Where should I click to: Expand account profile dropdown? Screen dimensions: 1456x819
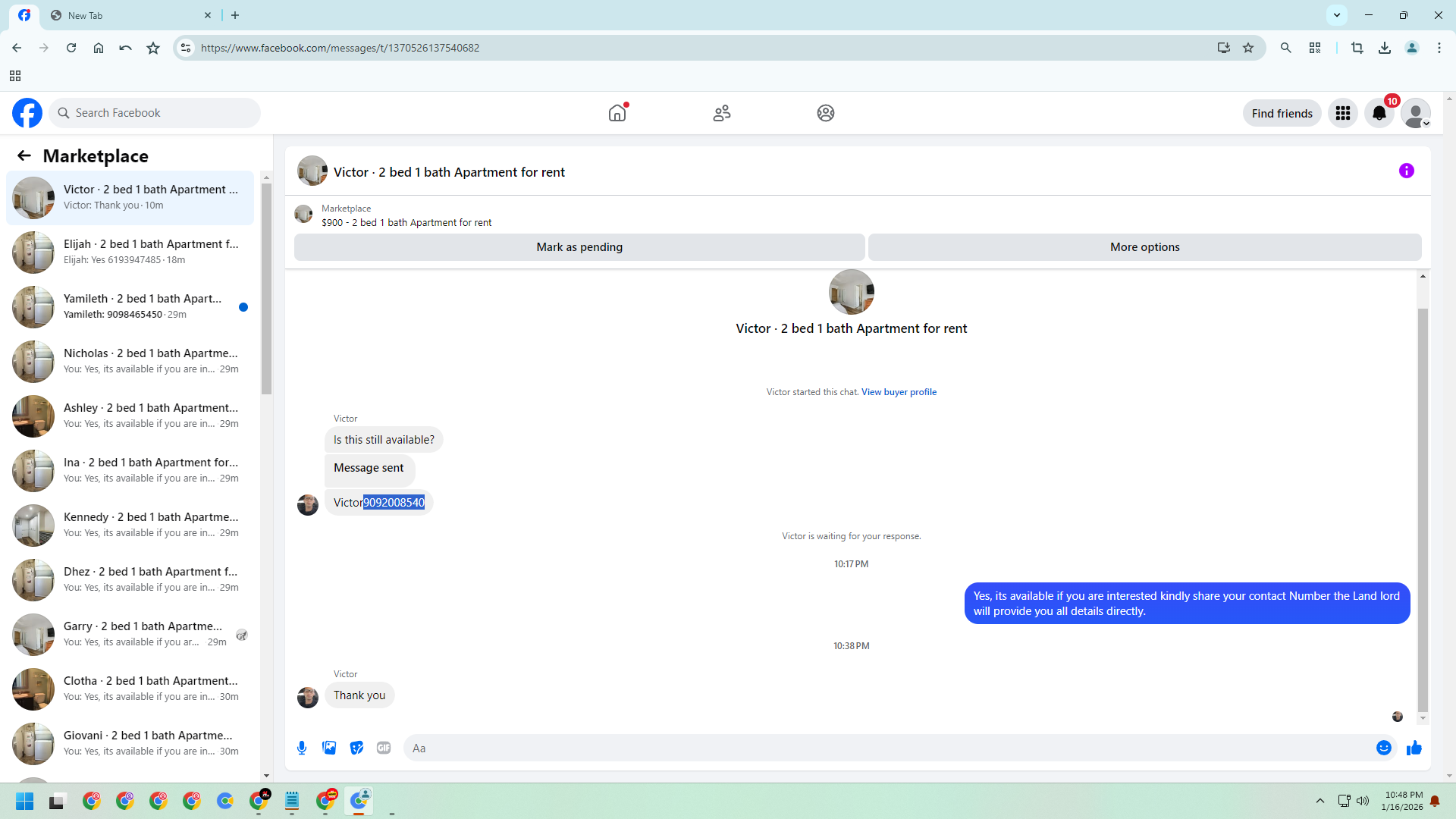point(1415,114)
